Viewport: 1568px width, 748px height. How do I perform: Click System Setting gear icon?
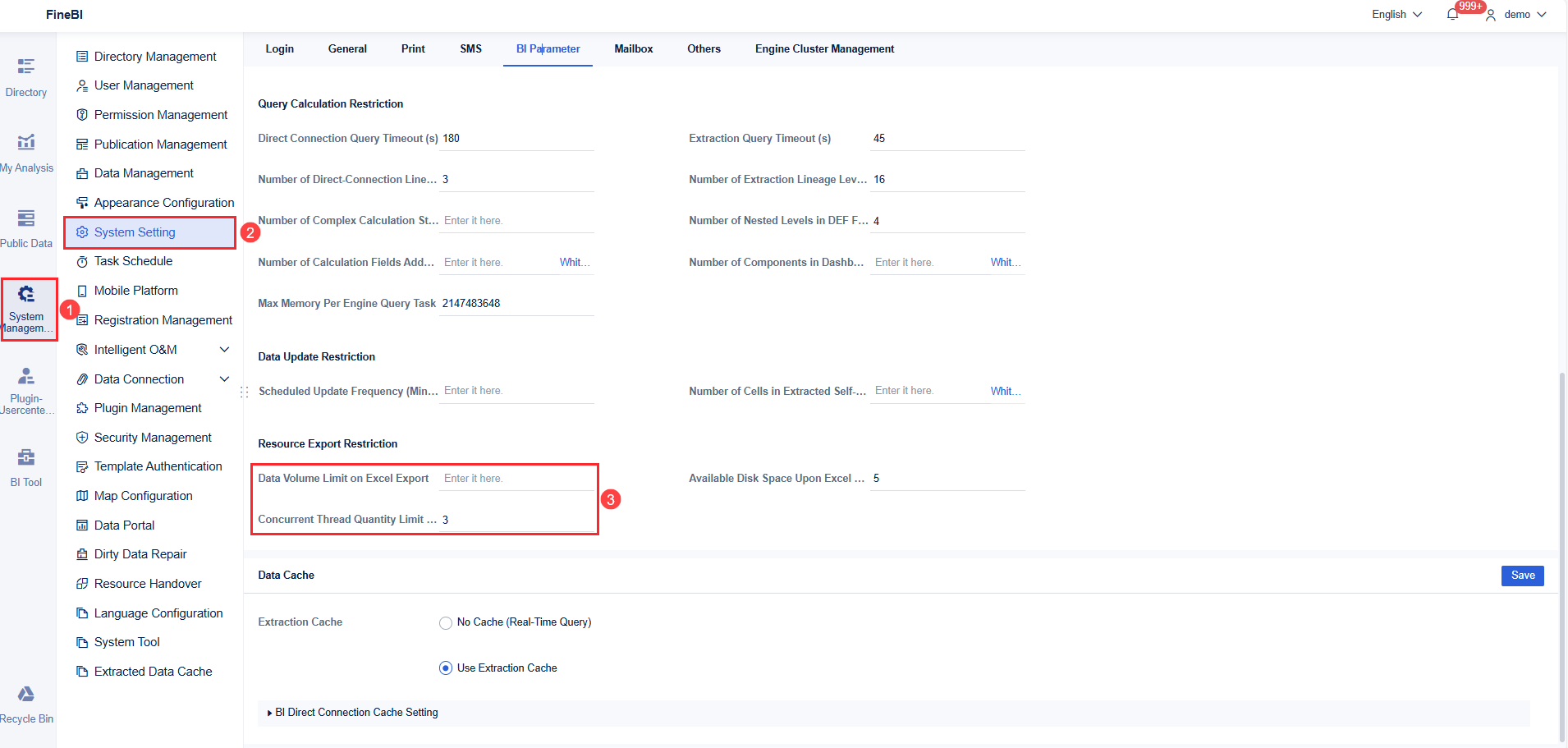pyautogui.click(x=82, y=232)
